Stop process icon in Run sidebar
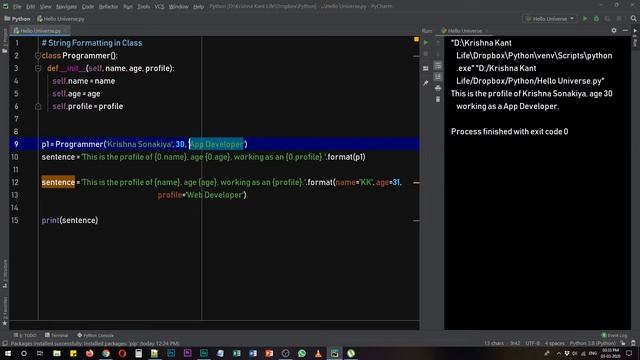Screen dimensions: 640x360 click(x=426, y=54)
